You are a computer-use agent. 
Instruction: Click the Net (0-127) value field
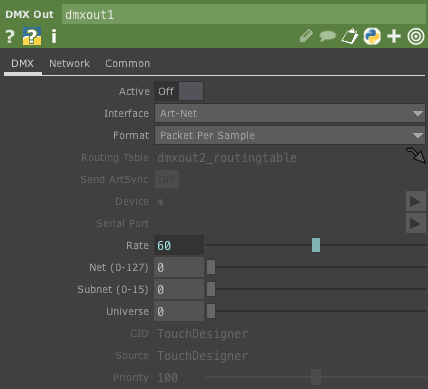(179, 267)
